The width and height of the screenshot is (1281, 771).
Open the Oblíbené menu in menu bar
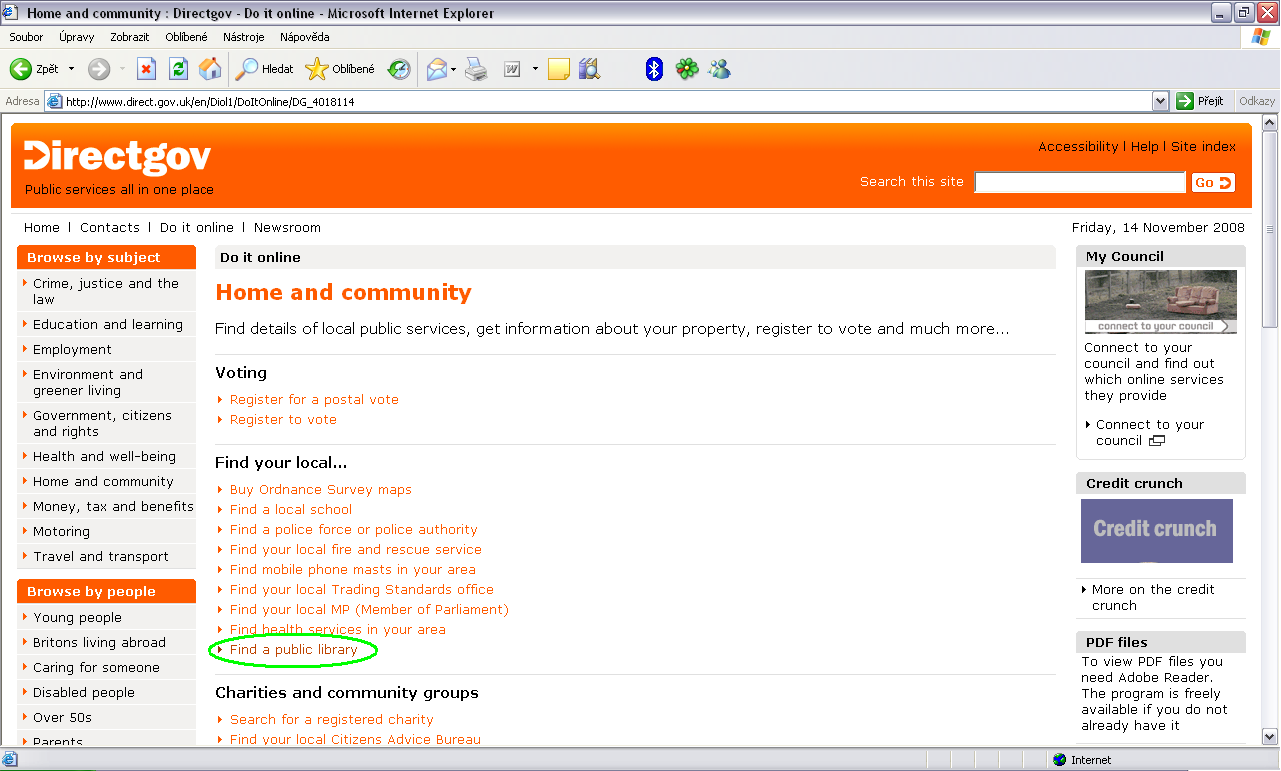(x=187, y=37)
